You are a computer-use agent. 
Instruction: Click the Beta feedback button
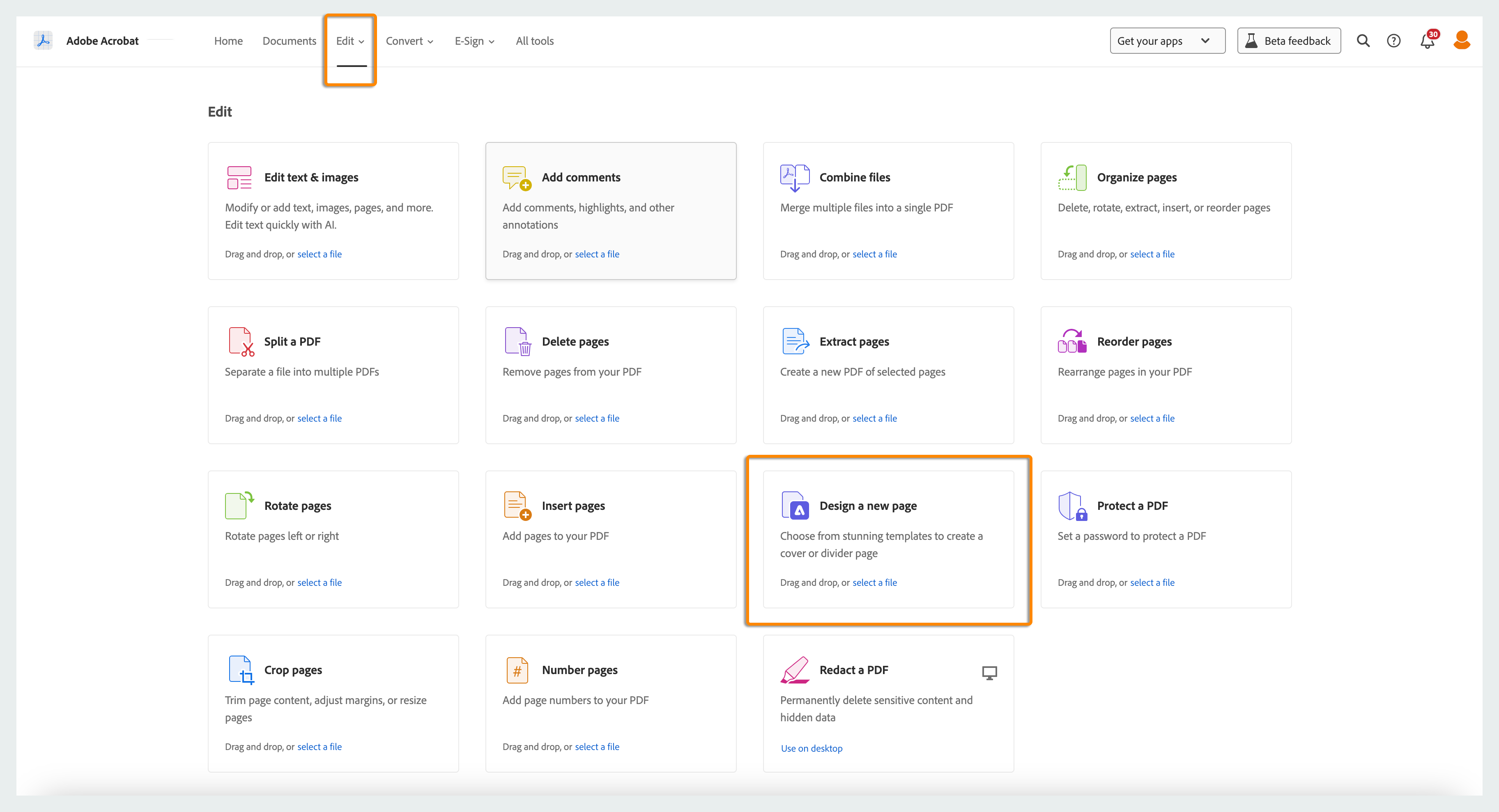1289,41
